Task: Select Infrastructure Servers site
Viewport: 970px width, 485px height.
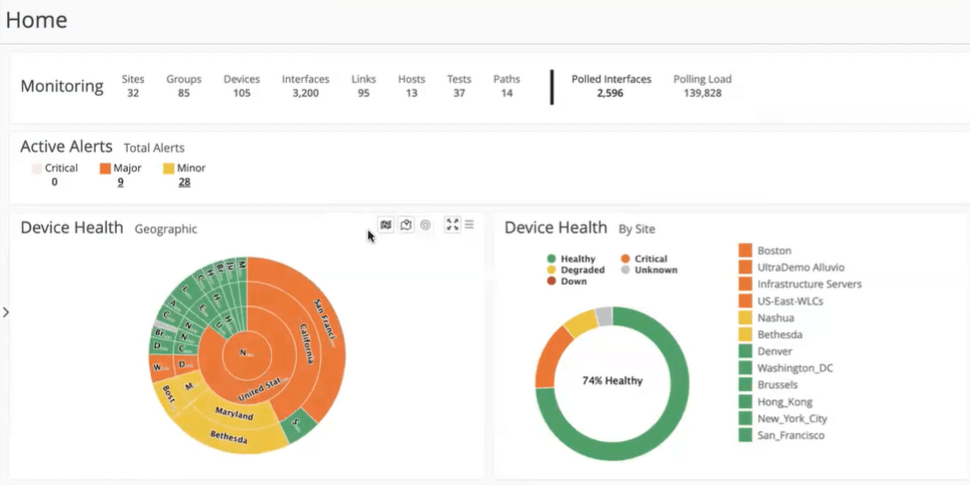Action: point(800,284)
